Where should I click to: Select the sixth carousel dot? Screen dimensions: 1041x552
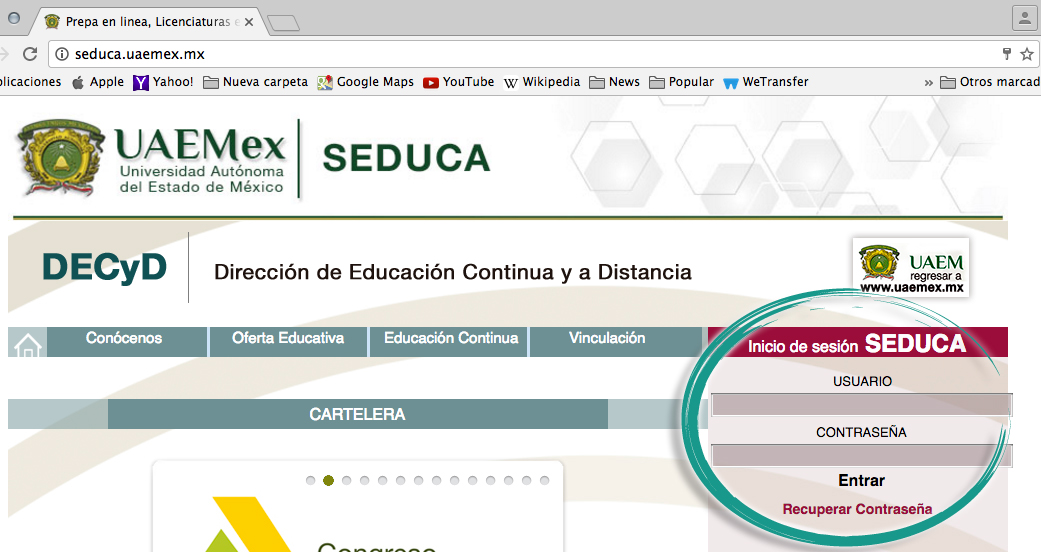tap(400, 480)
